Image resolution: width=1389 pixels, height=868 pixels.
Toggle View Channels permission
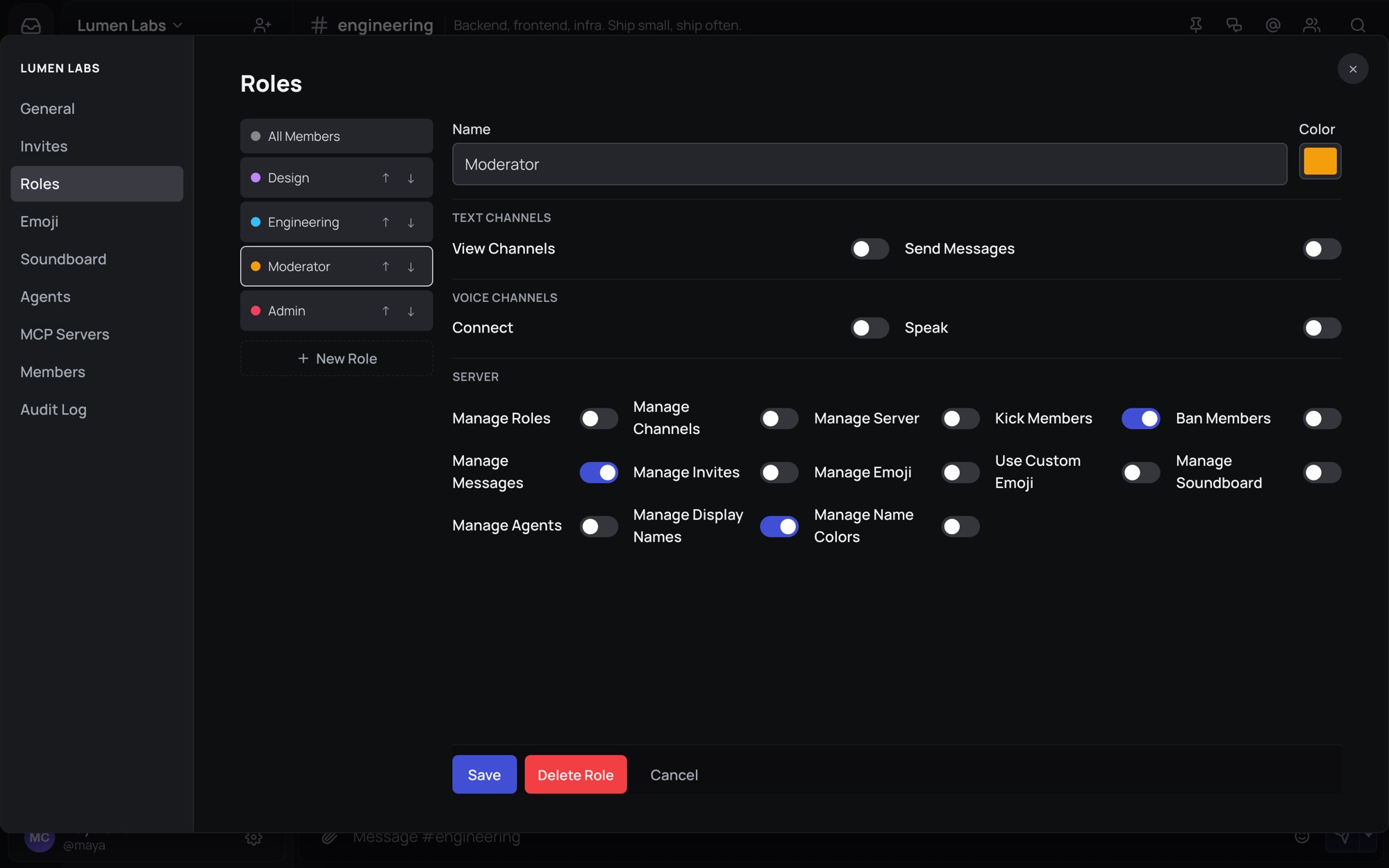[870, 249]
